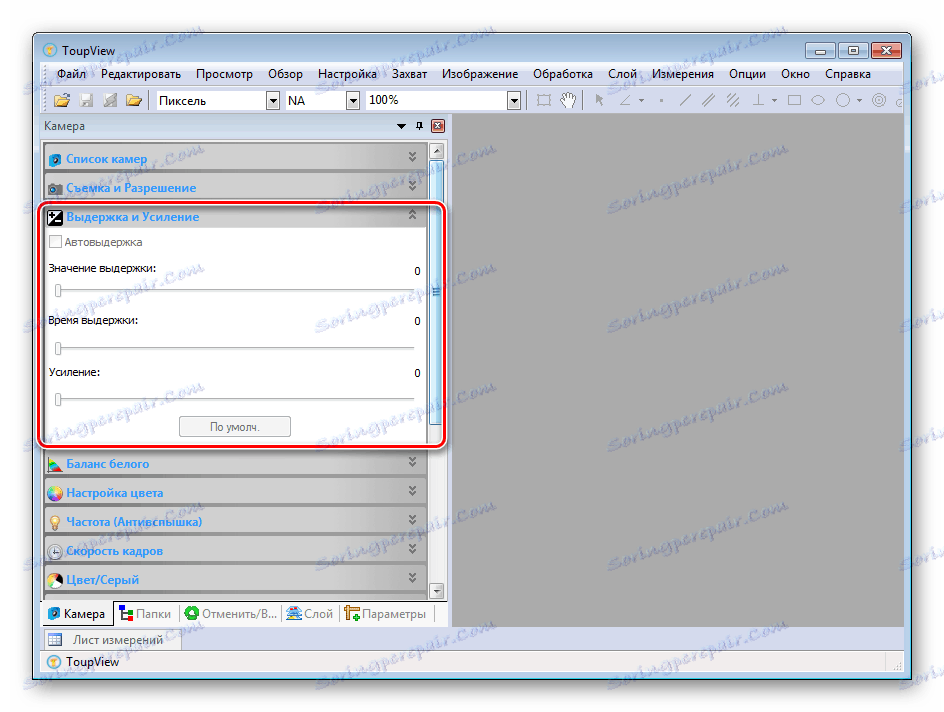Image resolution: width=944 pixels, height=712 pixels.
Task: Click the Усиление slider handle
Action: click(x=58, y=400)
